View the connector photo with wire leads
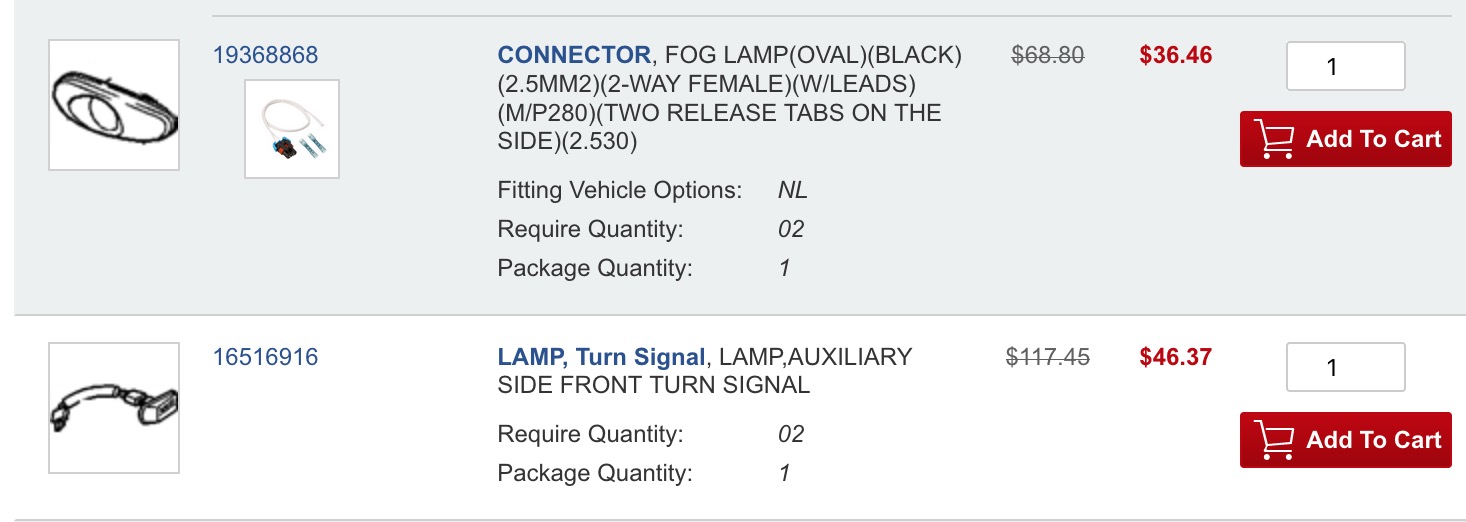1466x522 pixels. pyautogui.click(x=292, y=129)
